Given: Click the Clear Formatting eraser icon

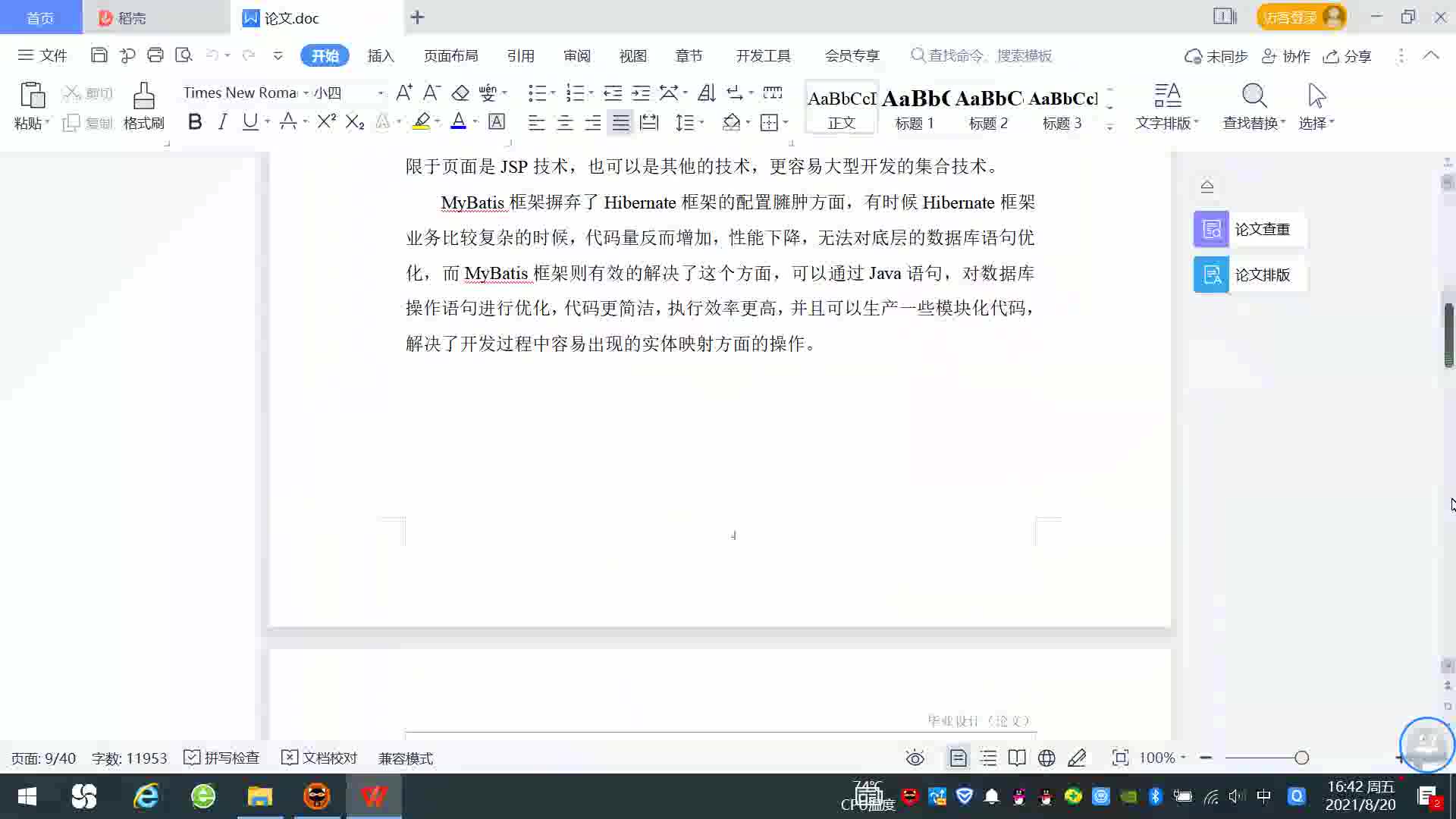Looking at the screenshot, I should (460, 93).
